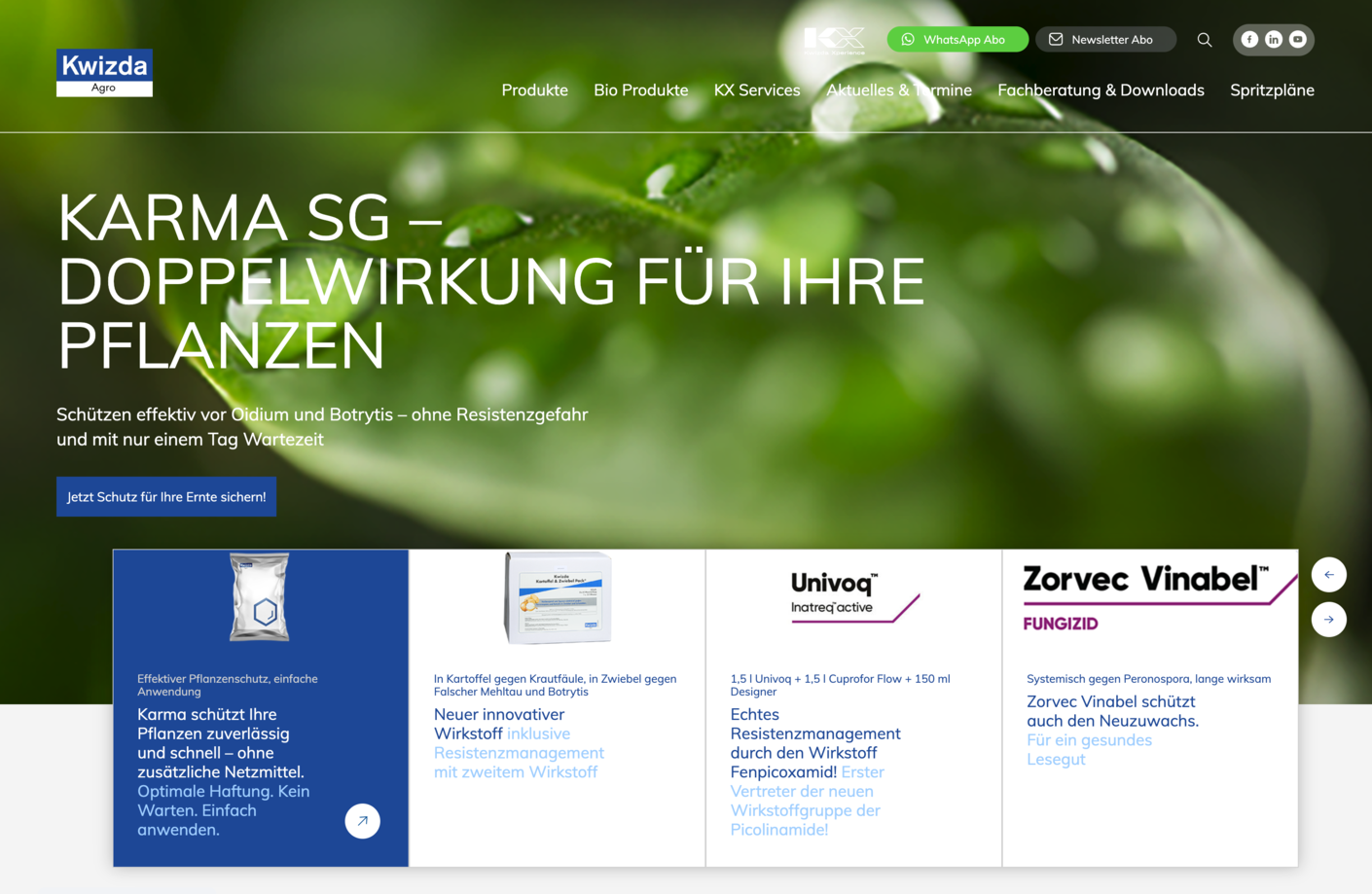Click the next slide arrow button
This screenshot has width=1372, height=894.
1329,620
